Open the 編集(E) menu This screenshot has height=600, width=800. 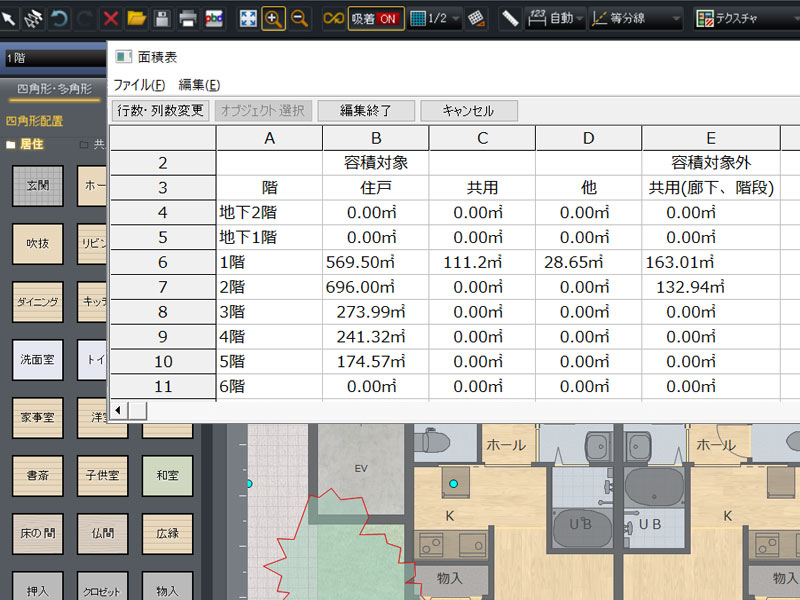[199, 85]
